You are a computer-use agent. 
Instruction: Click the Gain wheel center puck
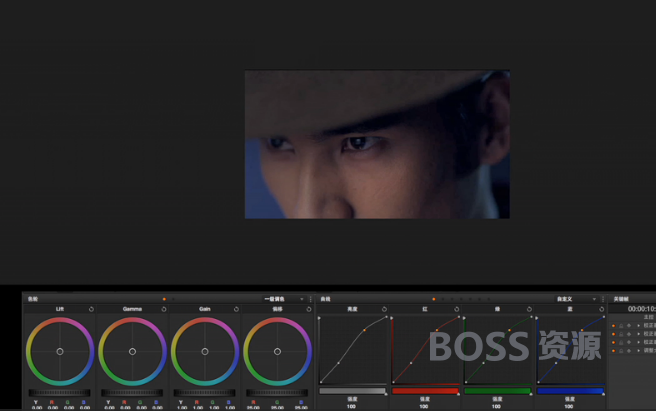[205, 352]
